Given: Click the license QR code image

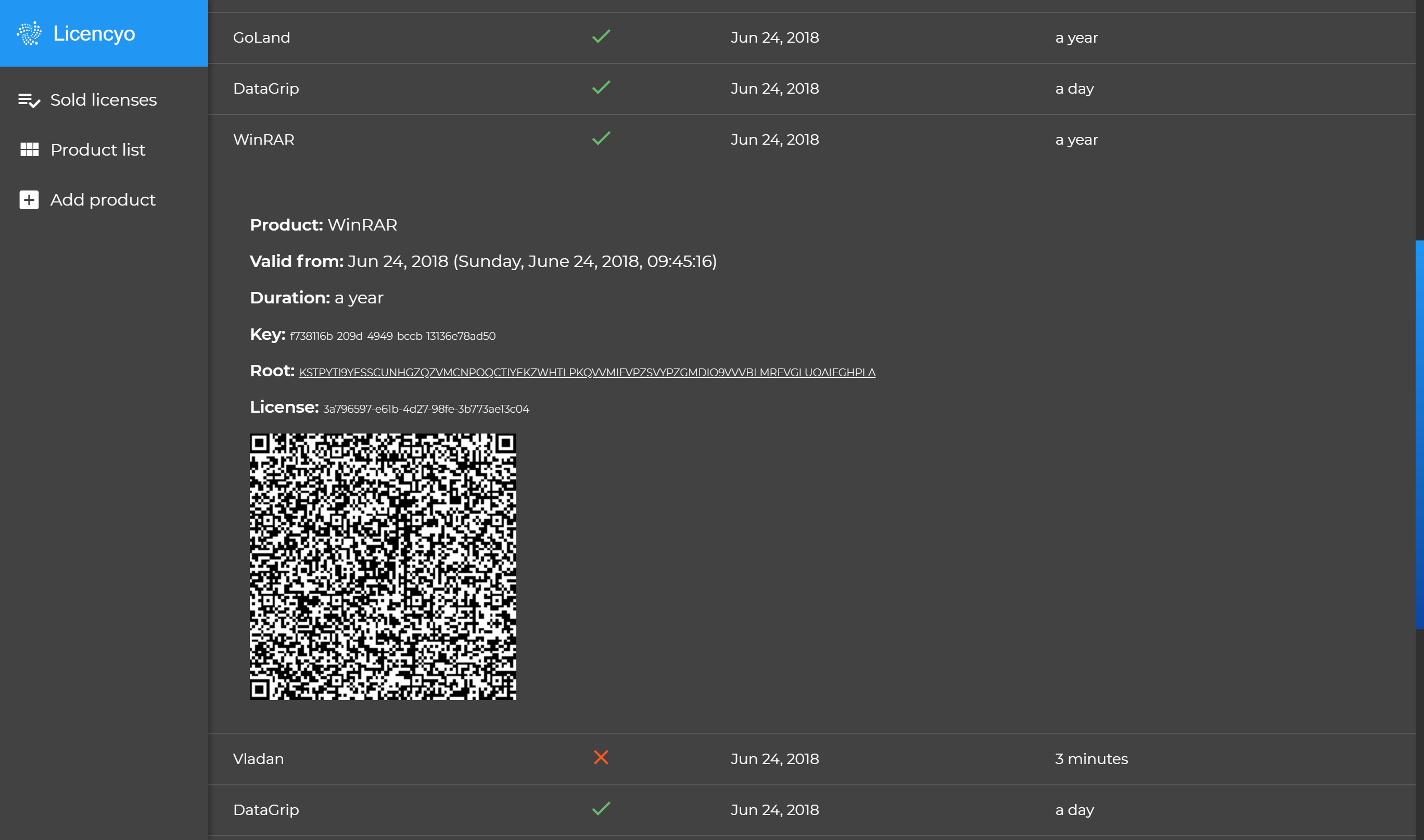Looking at the screenshot, I should pyautogui.click(x=383, y=567).
